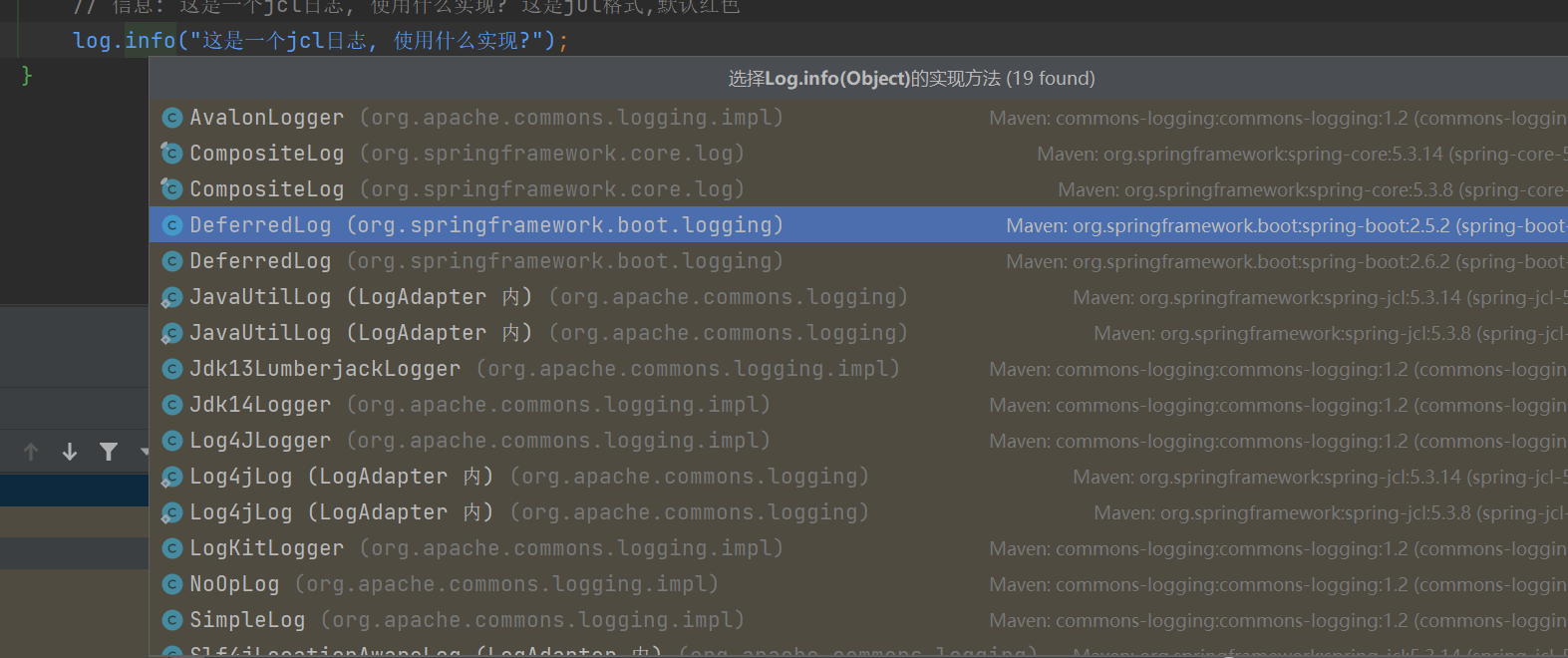Select Jdk13LumberjackLogger implementation name
This screenshot has height=658, width=1568.
(x=325, y=369)
